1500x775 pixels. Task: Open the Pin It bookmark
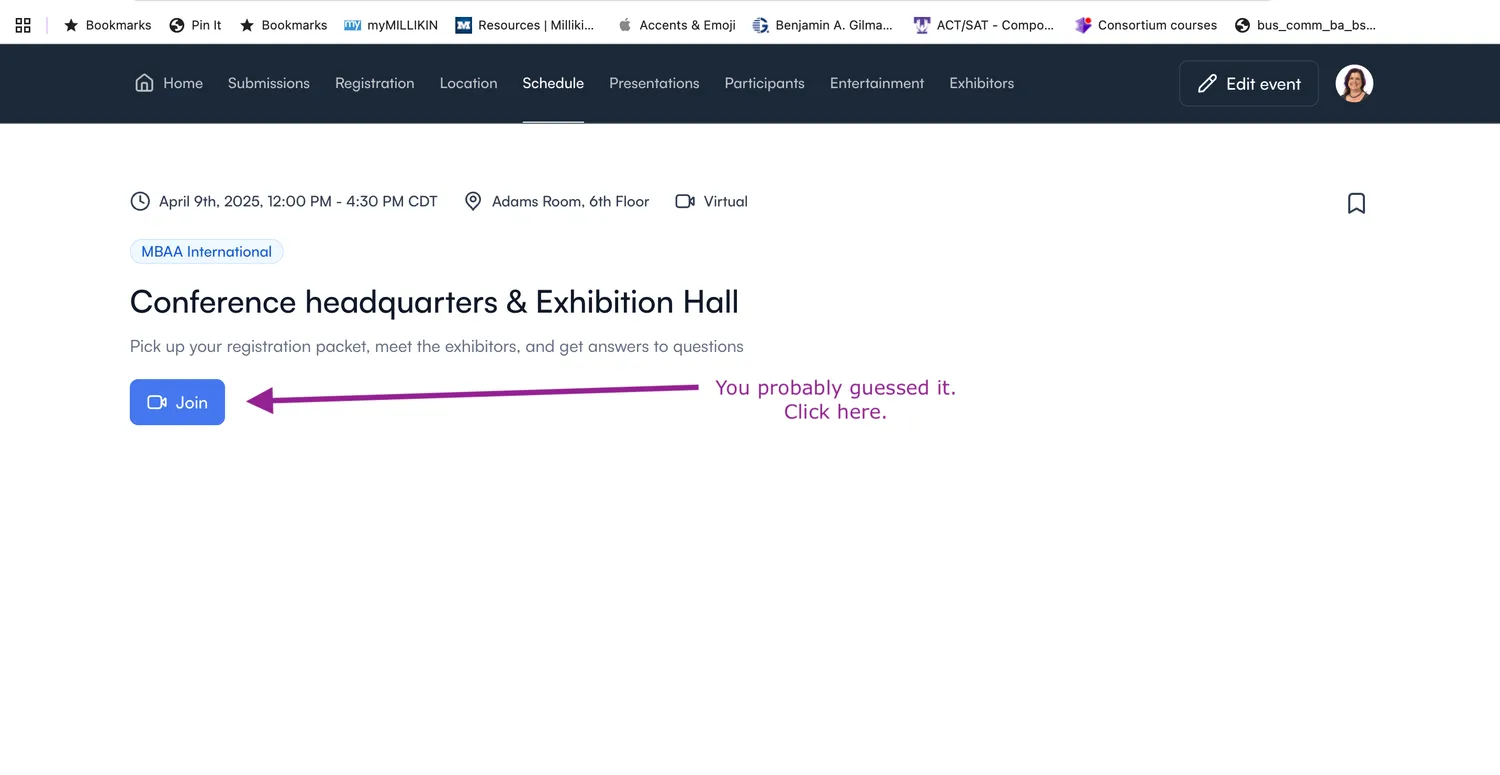click(x=196, y=25)
